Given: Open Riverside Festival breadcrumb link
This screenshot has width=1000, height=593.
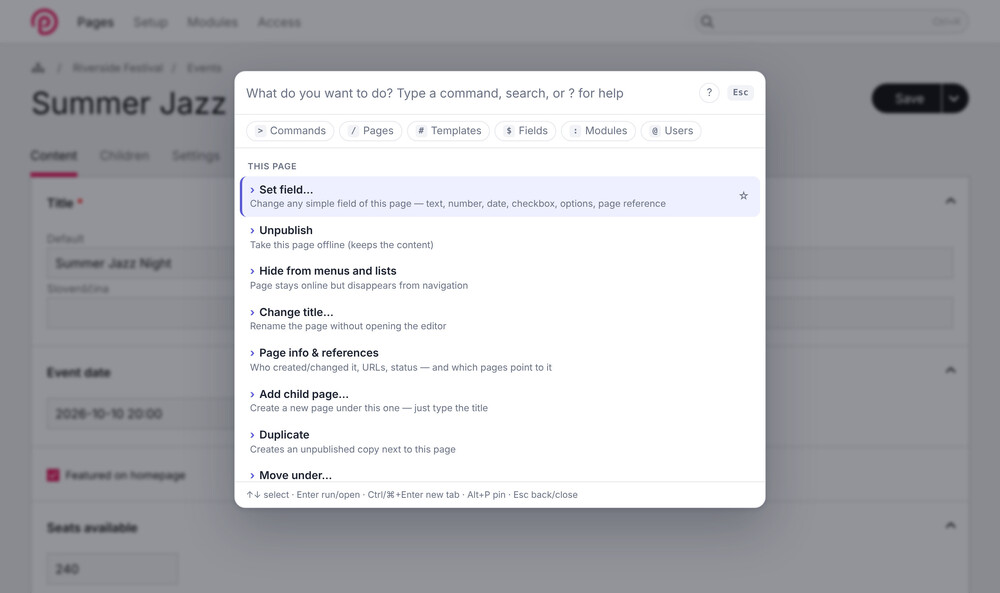Looking at the screenshot, I should point(118,68).
